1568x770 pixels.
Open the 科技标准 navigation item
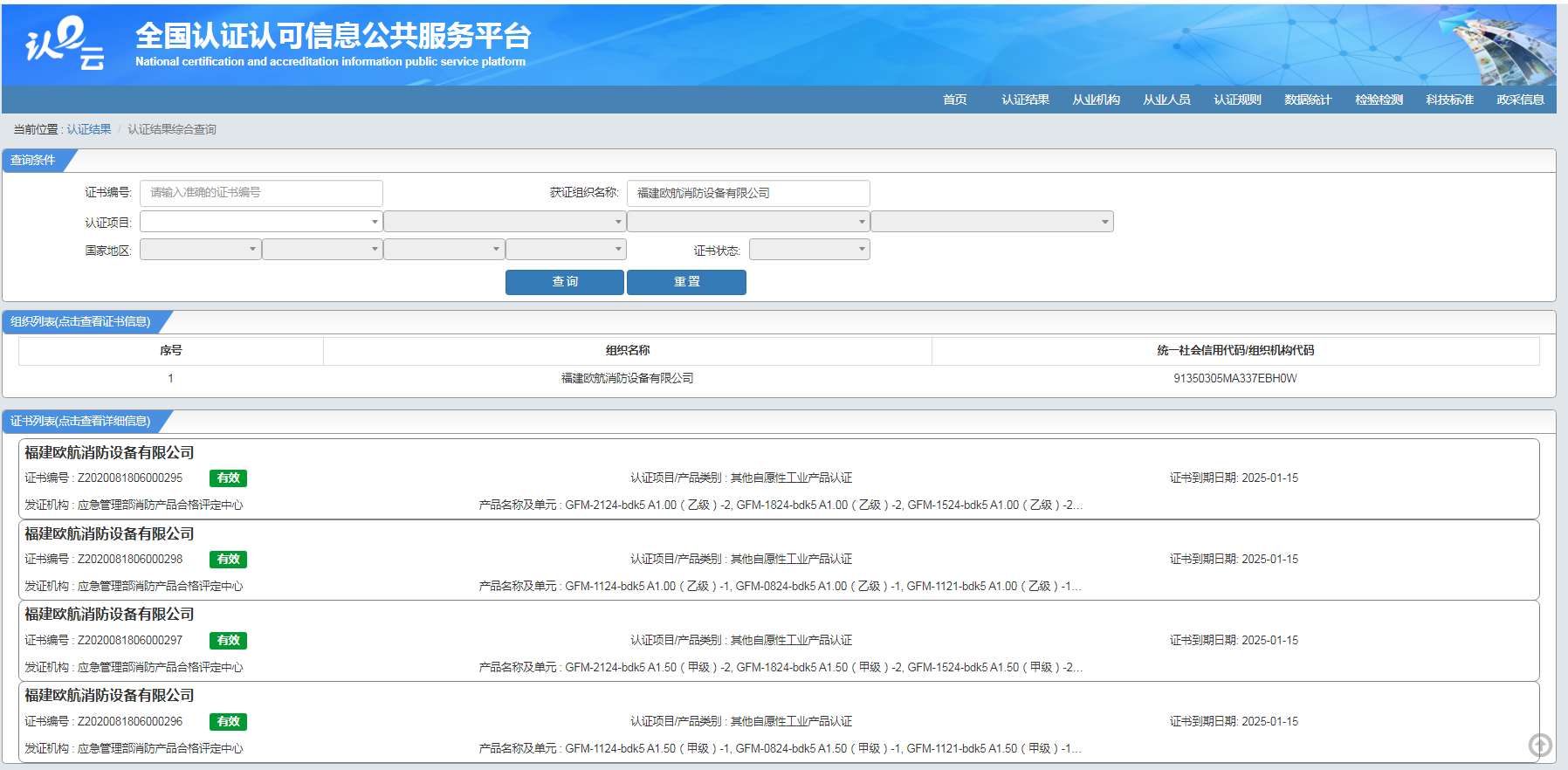[1449, 100]
